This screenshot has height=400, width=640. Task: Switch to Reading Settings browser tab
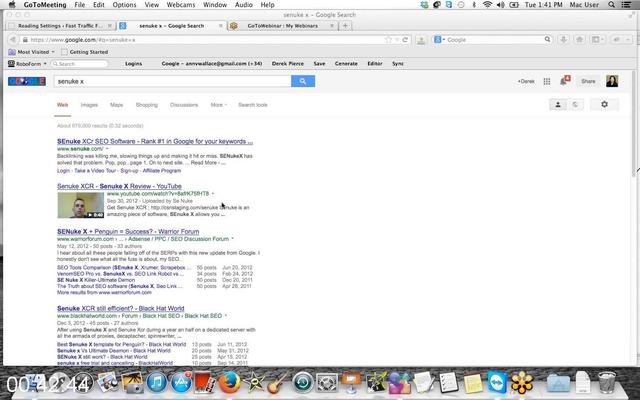(60, 25)
